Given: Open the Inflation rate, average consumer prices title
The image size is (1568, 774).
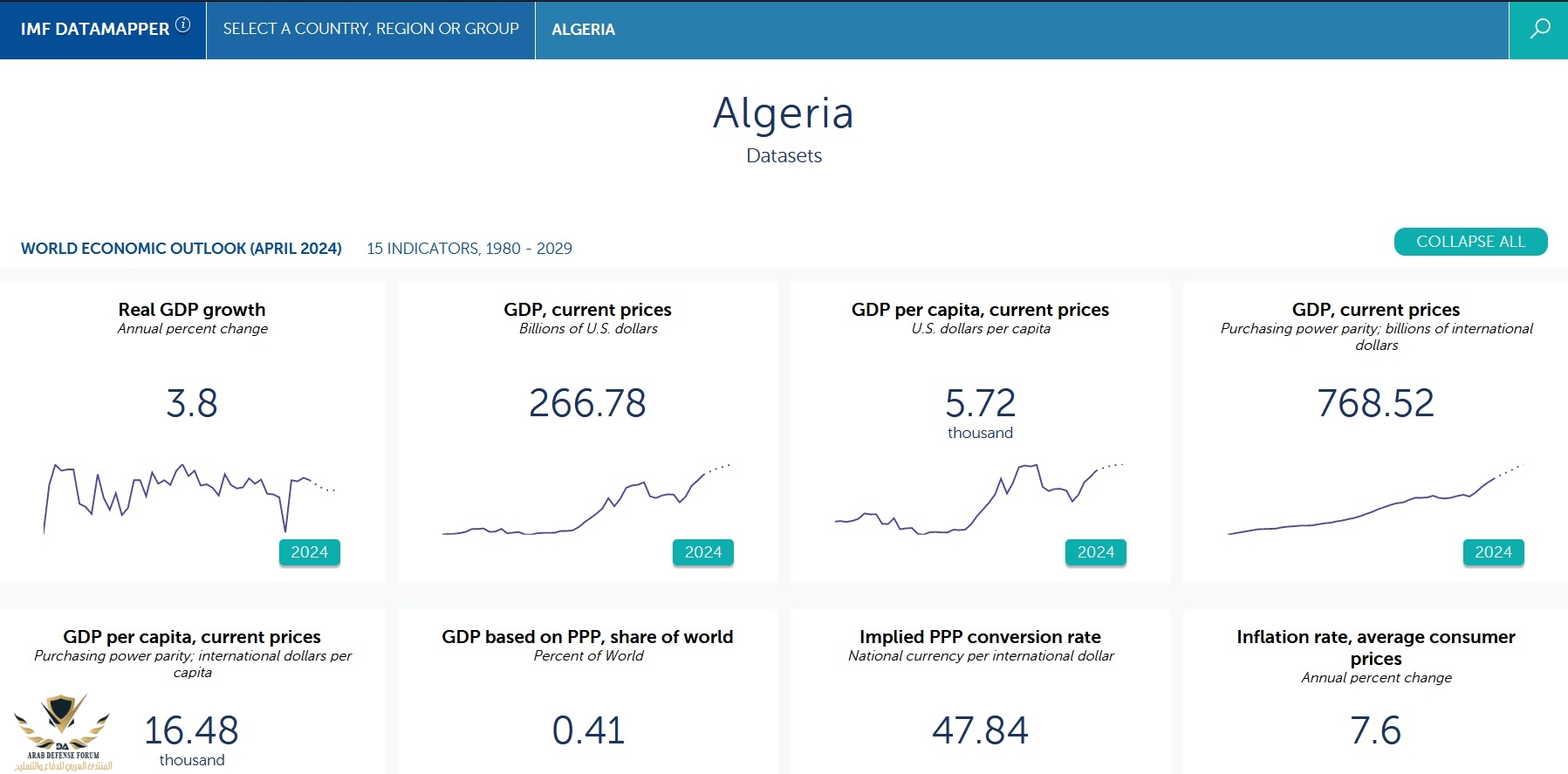Looking at the screenshot, I should pyautogui.click(x=1375, y=647).
